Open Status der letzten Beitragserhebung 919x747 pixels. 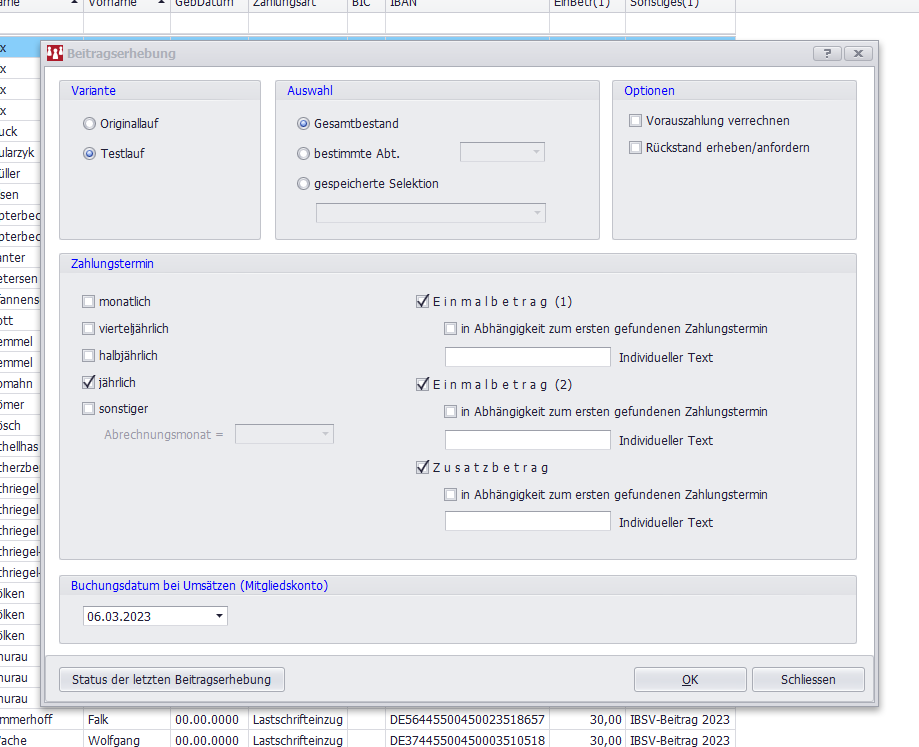point(171,680)
